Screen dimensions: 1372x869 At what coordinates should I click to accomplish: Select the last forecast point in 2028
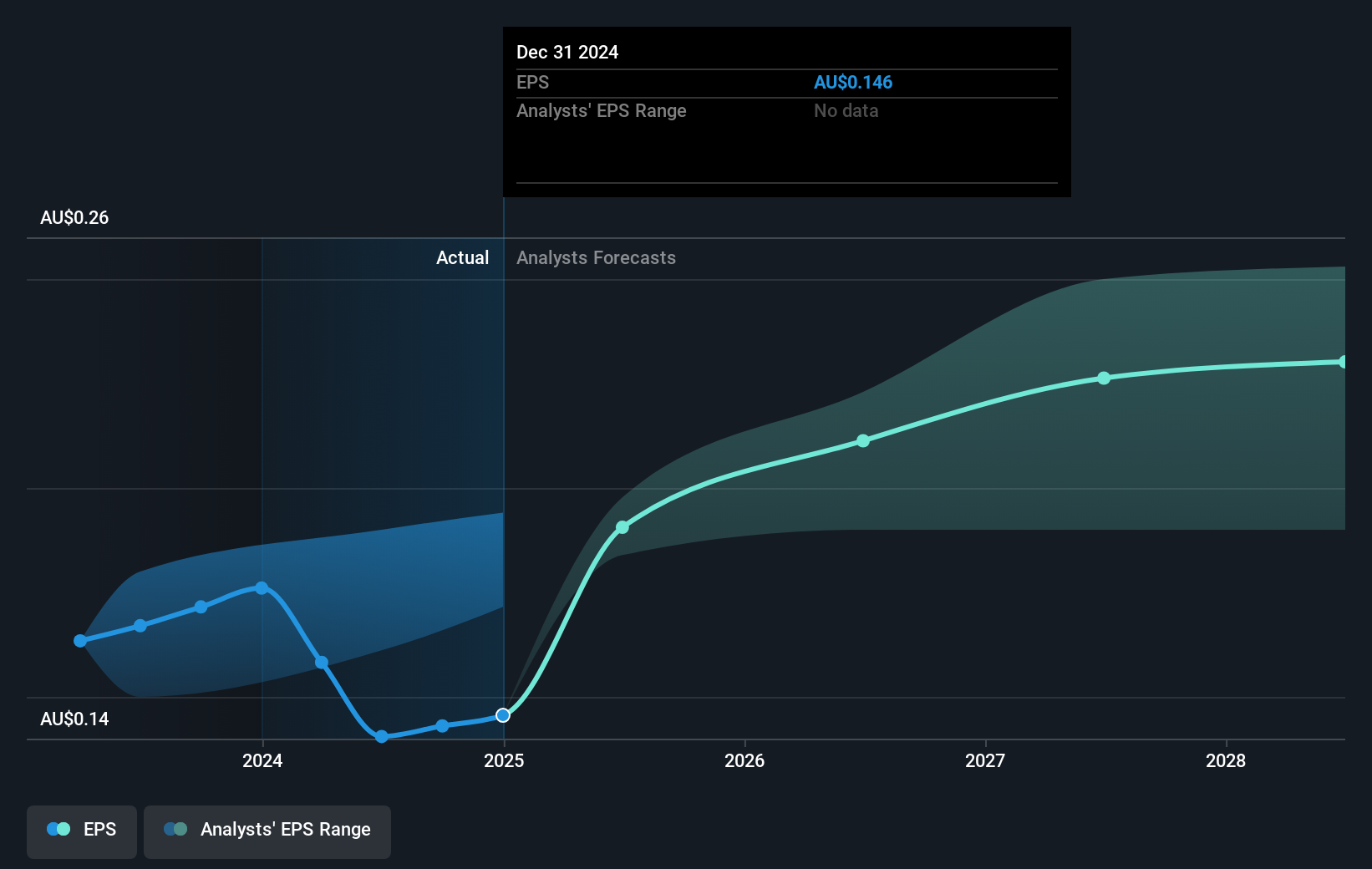click(1343, 362)
